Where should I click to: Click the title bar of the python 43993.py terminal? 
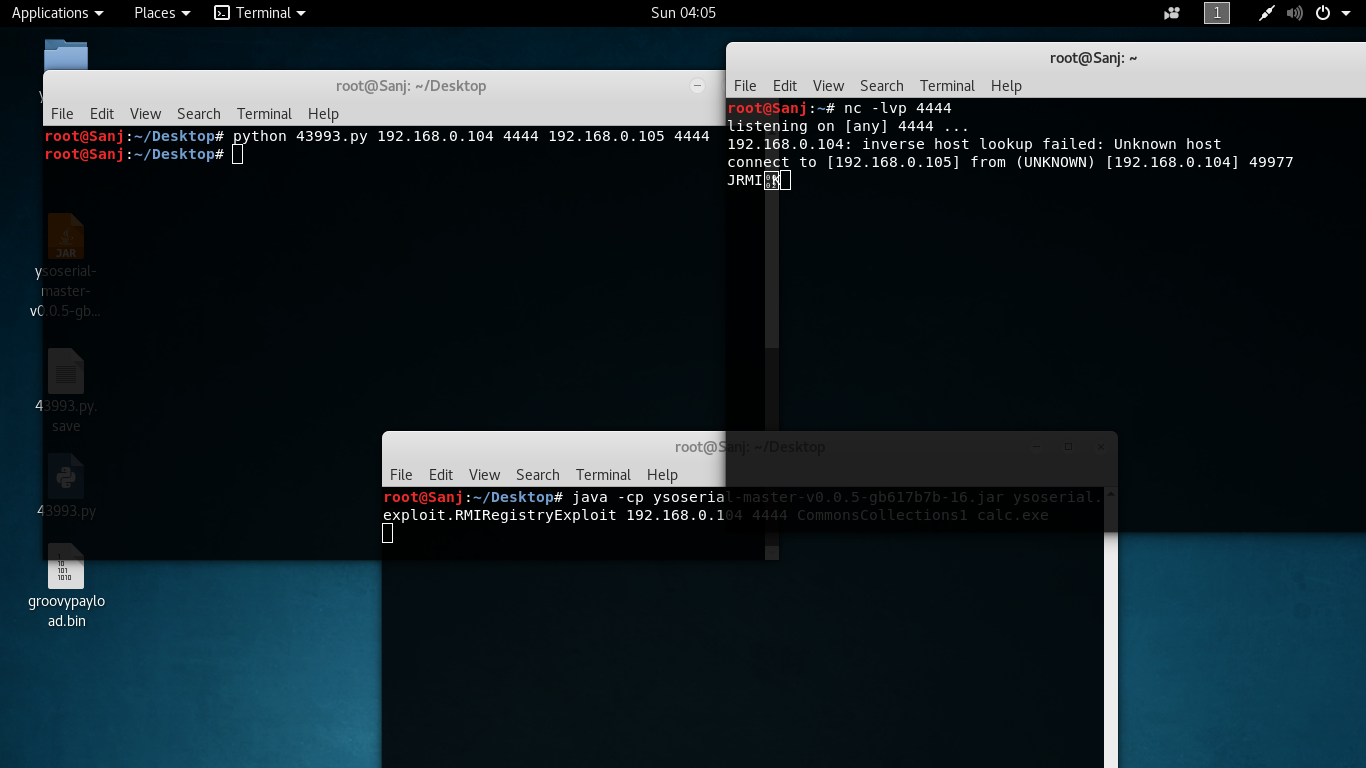click(384, 86)
